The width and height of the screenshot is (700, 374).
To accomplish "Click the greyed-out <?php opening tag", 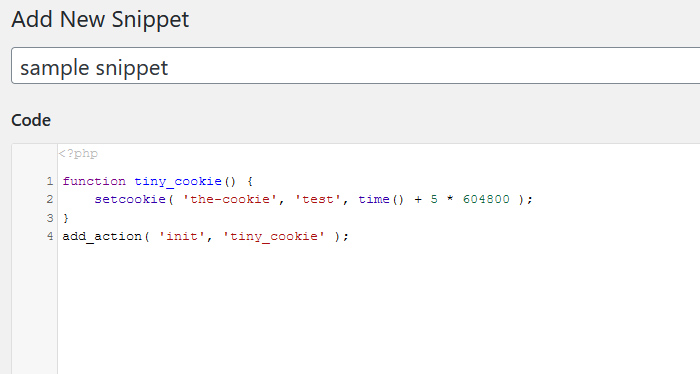I will pyautogui.click(x=78, y=154).
